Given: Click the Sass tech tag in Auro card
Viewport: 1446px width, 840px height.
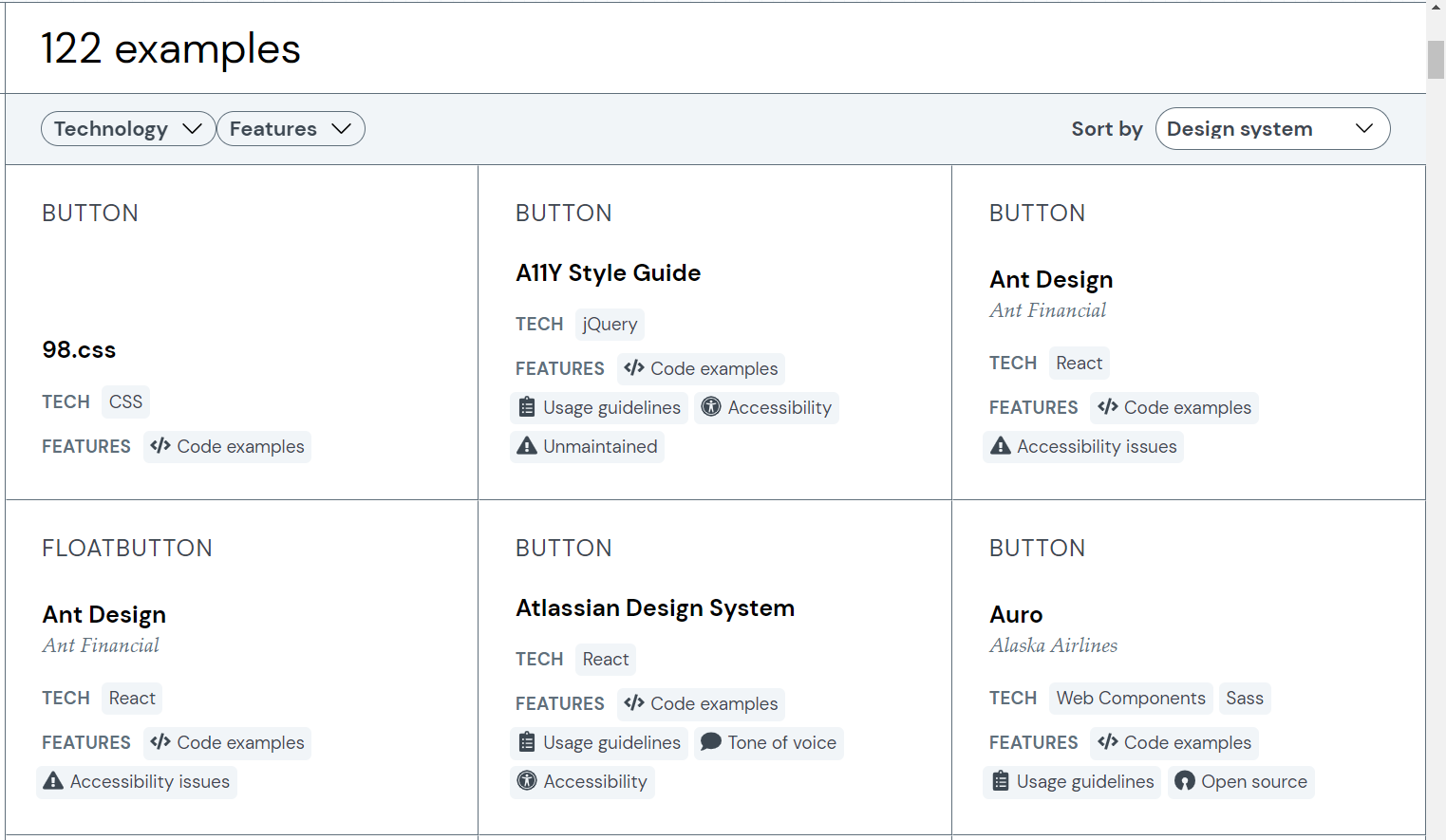Looking at the screenshot, I should [1245, 699].
